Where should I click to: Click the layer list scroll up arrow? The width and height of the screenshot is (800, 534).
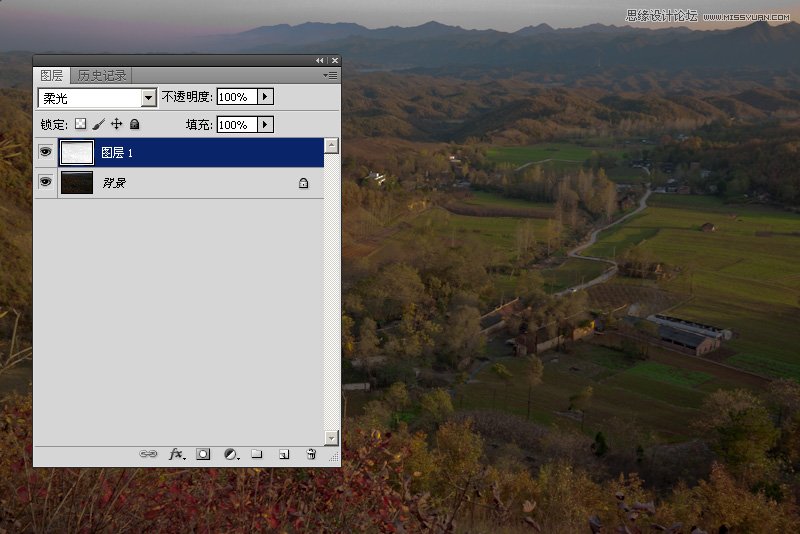(332, 146)
